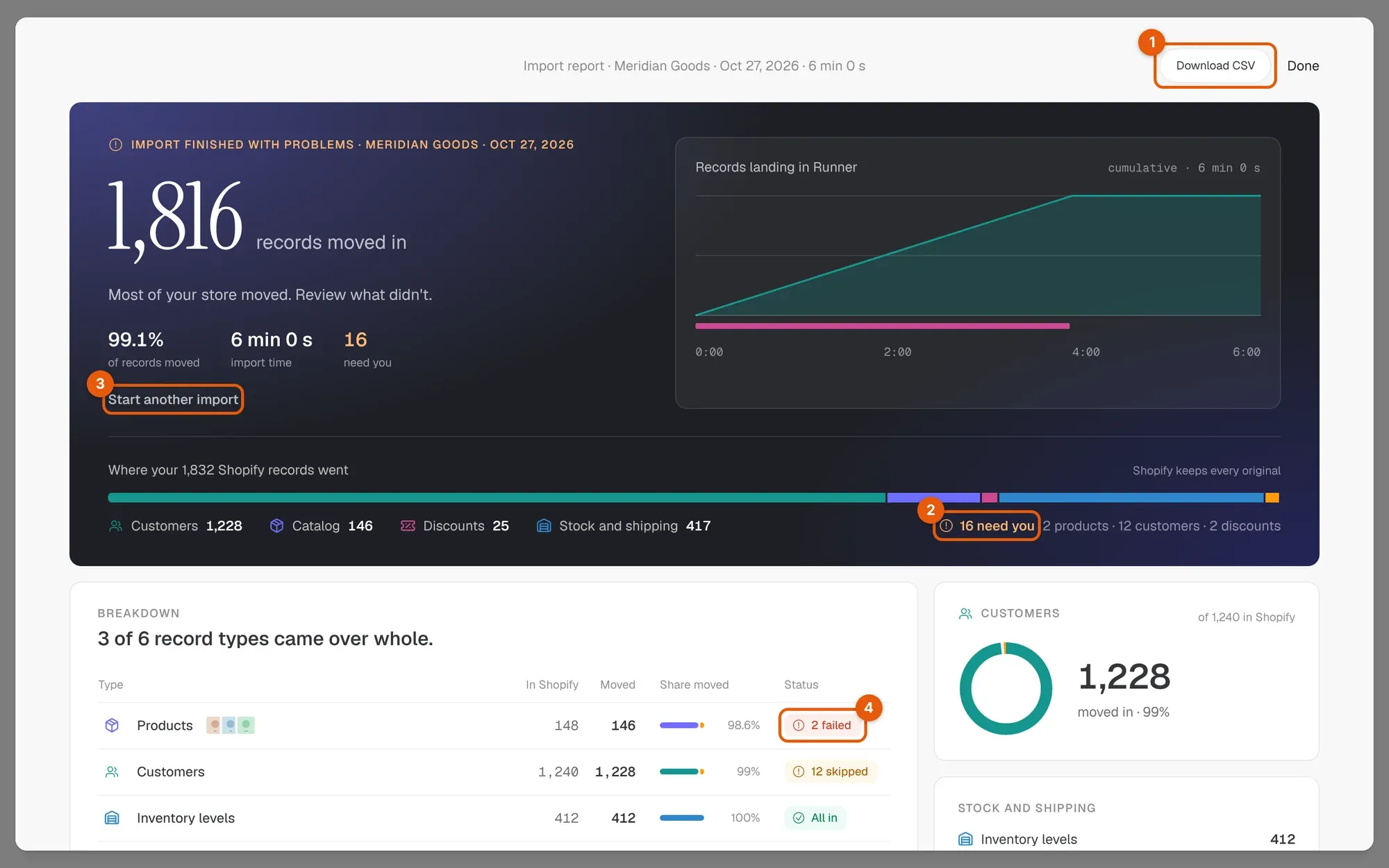Click the Inventory levels row name in breakdown
This screenshot has height=868, width=1389.
[x=185, y=818]
